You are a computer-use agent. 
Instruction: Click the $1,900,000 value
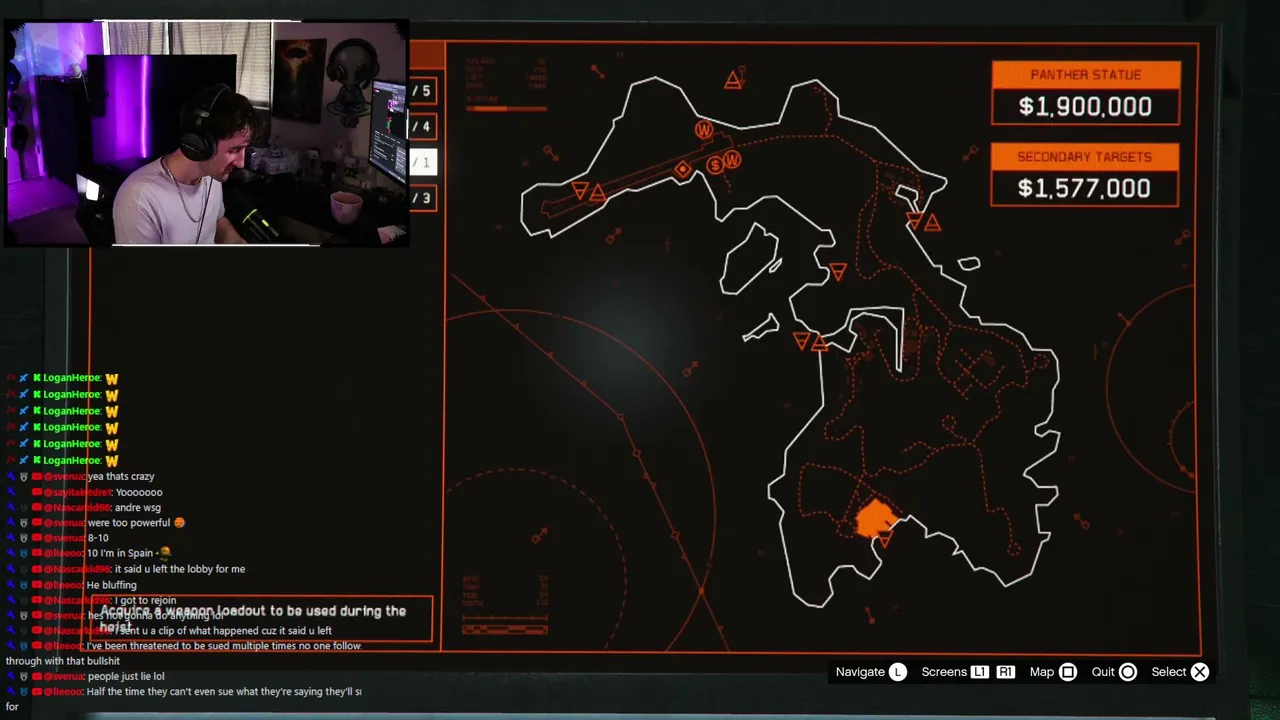(1085, 107)
